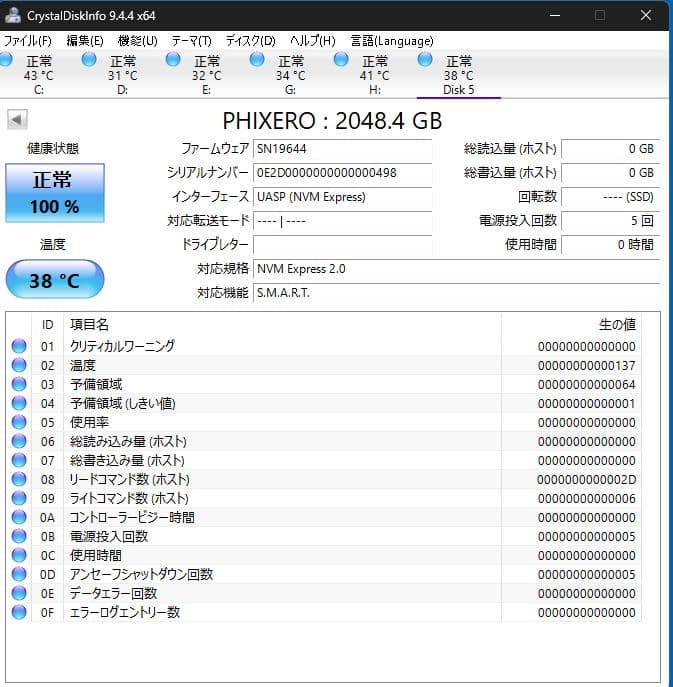Click the NVM Express 2.0 standard field
The height and width of the screenshot is (687, 673).
[x=456, y=269]
